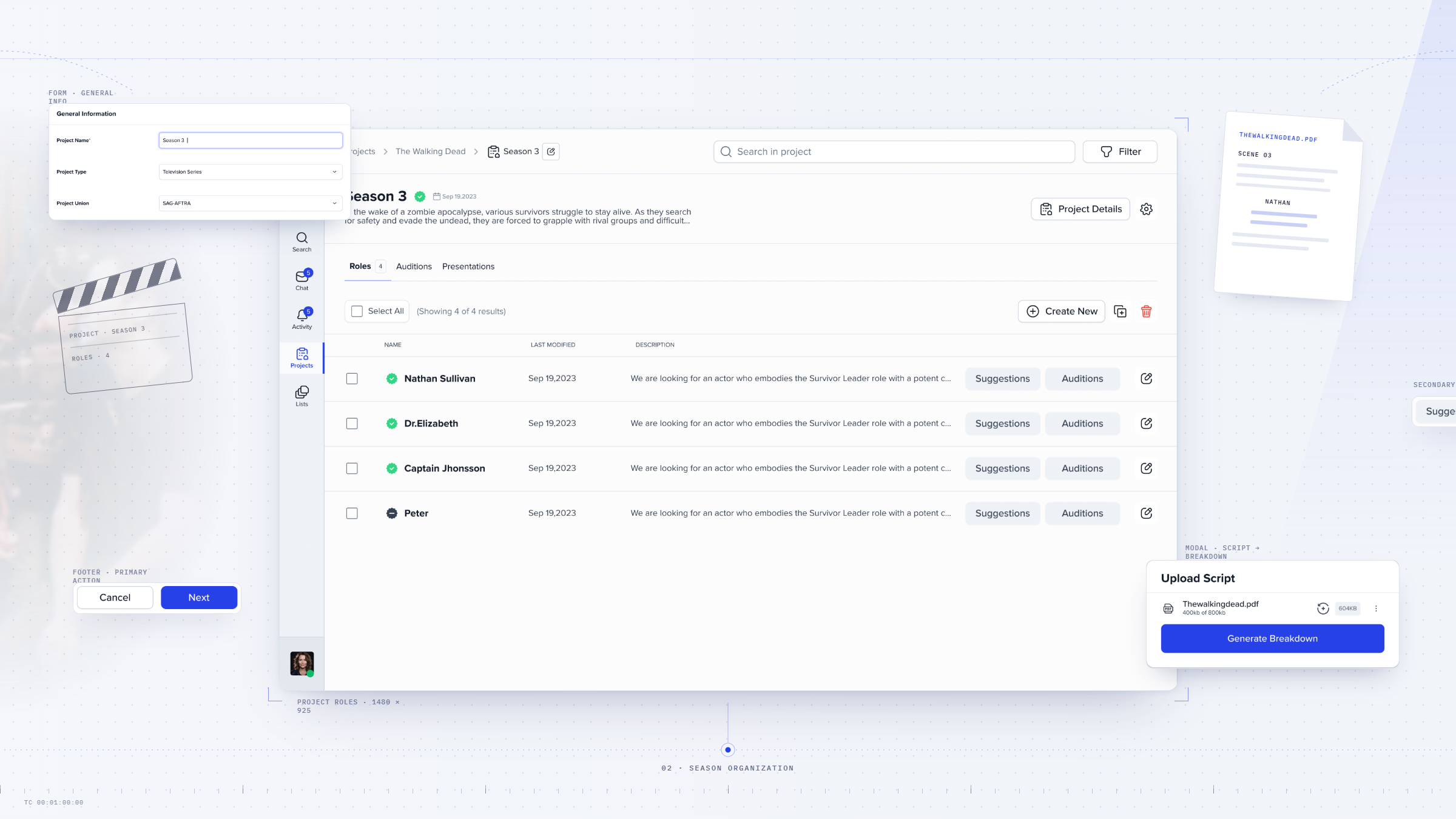
Task: Click the Description column header
Action: click(655, 345)
